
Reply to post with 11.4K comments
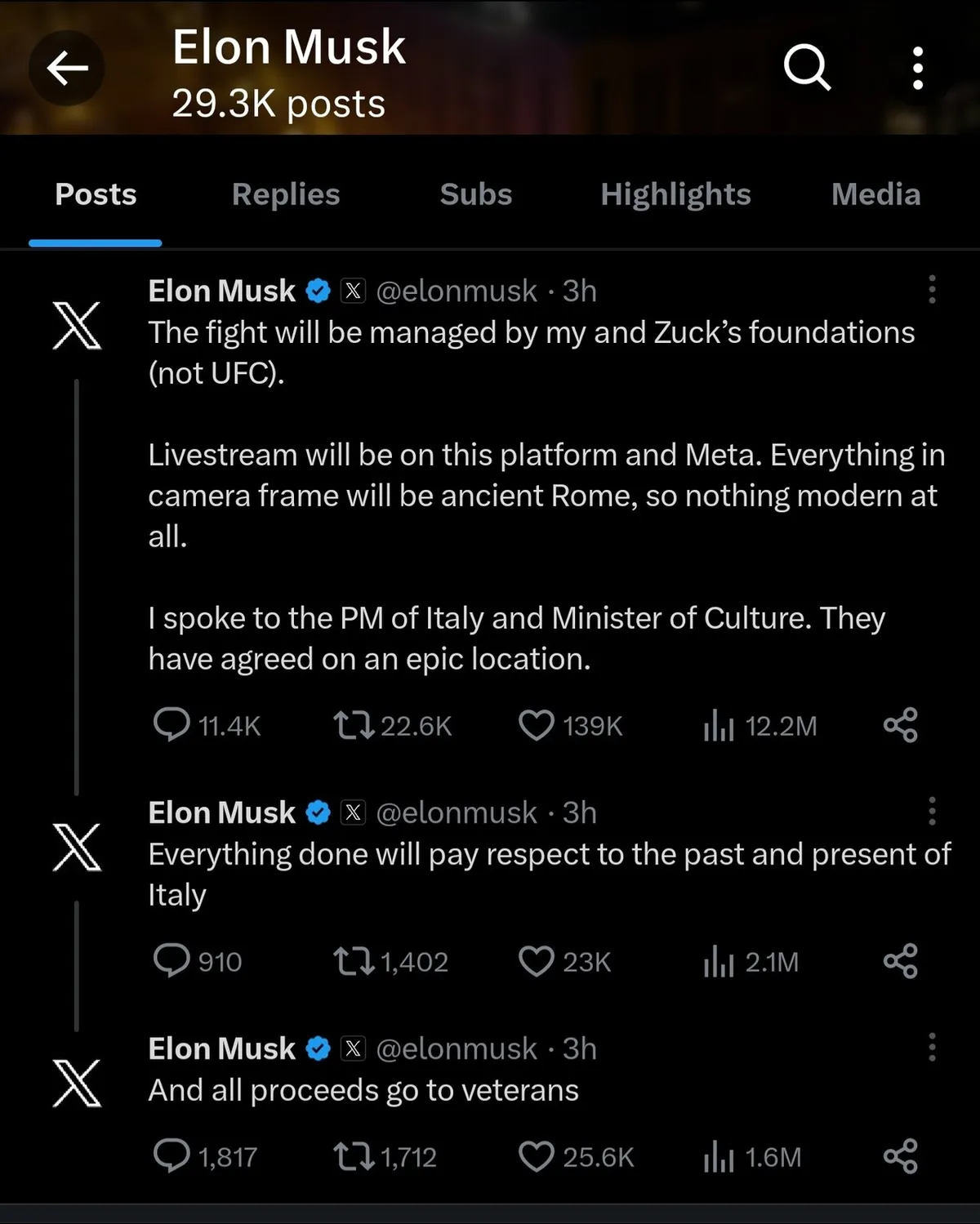click(171, 725)
